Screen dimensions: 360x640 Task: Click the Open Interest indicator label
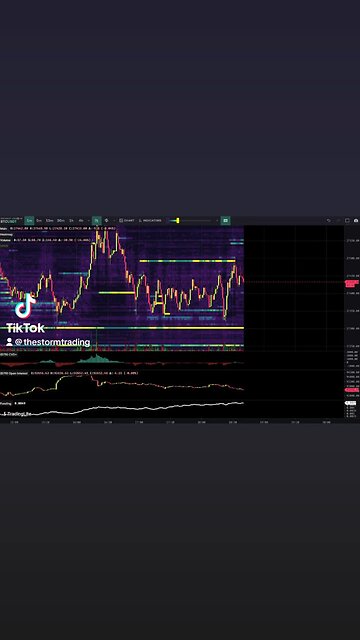(14, 373)
